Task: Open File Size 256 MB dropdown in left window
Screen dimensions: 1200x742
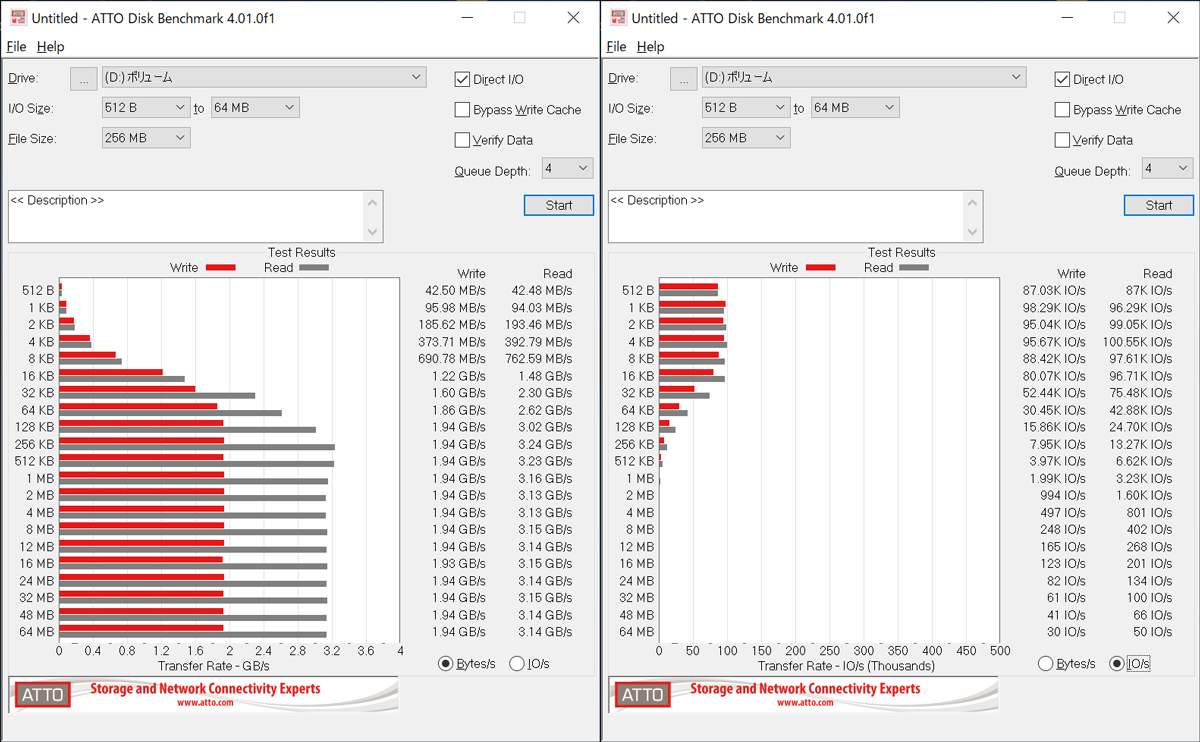Action: pos(146,138)
